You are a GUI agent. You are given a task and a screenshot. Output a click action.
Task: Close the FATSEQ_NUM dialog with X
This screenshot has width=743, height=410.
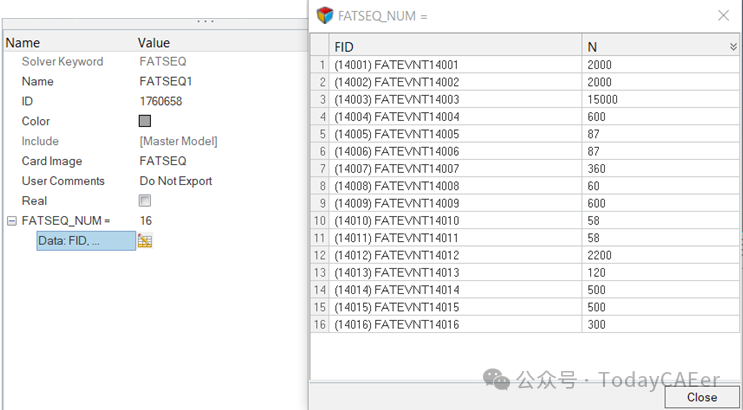[723, 16]
